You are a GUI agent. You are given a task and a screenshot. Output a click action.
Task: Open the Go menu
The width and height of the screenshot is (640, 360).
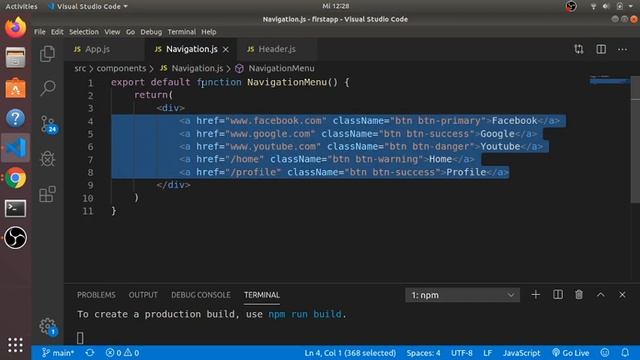[x=130, y=32]
